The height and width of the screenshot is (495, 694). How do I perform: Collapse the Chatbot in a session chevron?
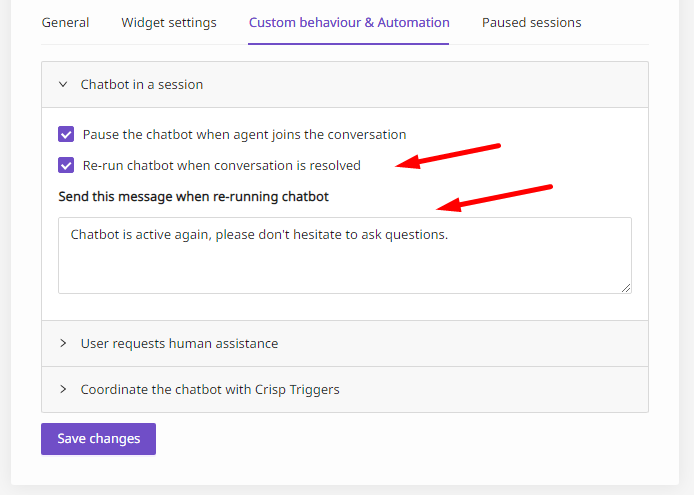(63, 84)
